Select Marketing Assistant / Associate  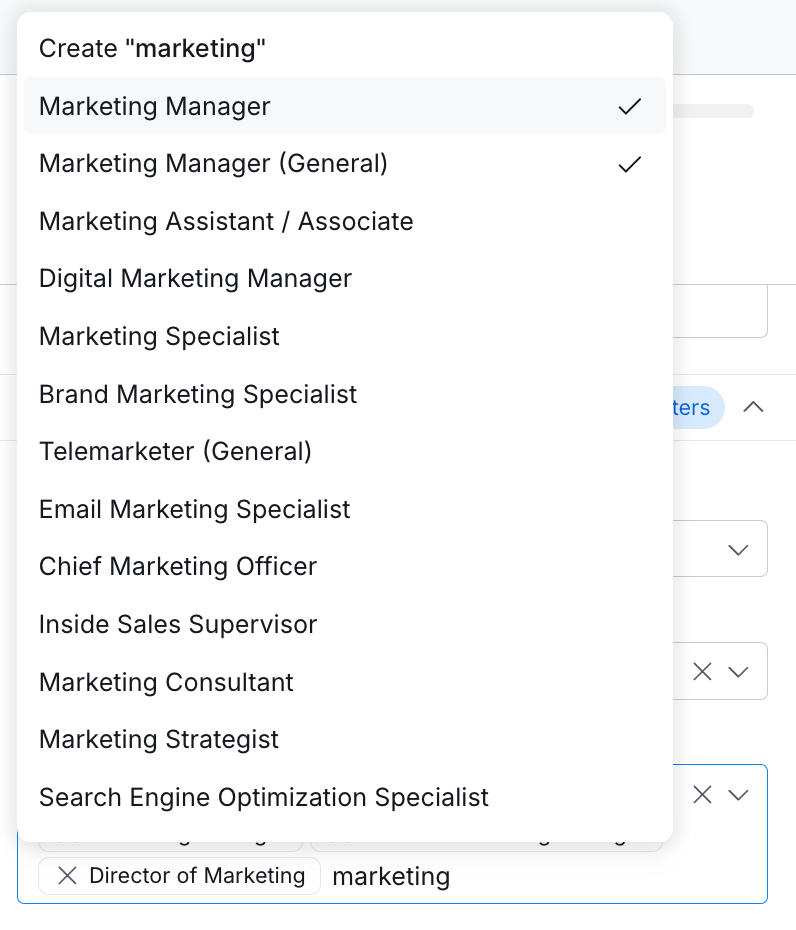[226, 221]
